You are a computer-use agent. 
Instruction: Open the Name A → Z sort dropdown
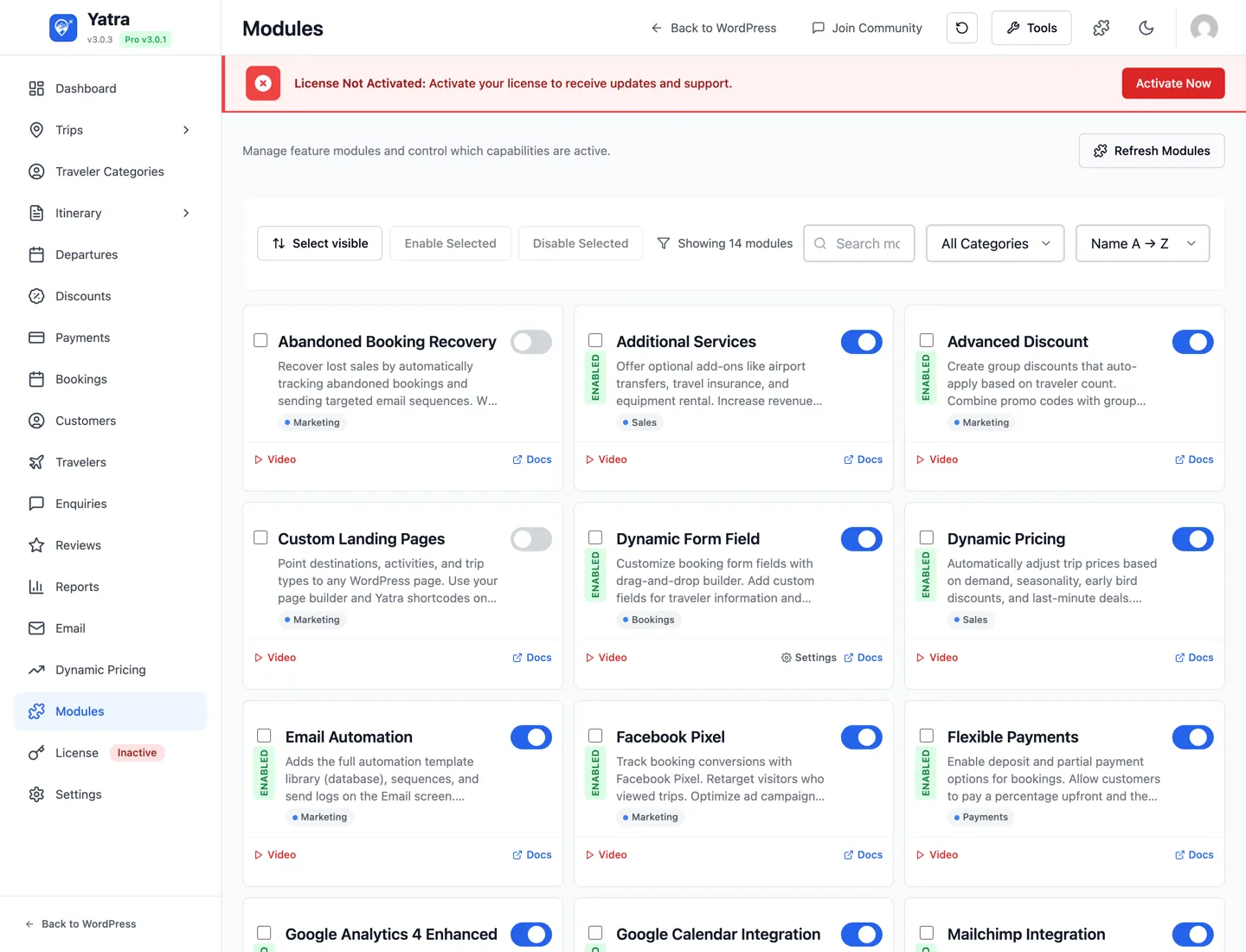click(x=1142, y=243)
